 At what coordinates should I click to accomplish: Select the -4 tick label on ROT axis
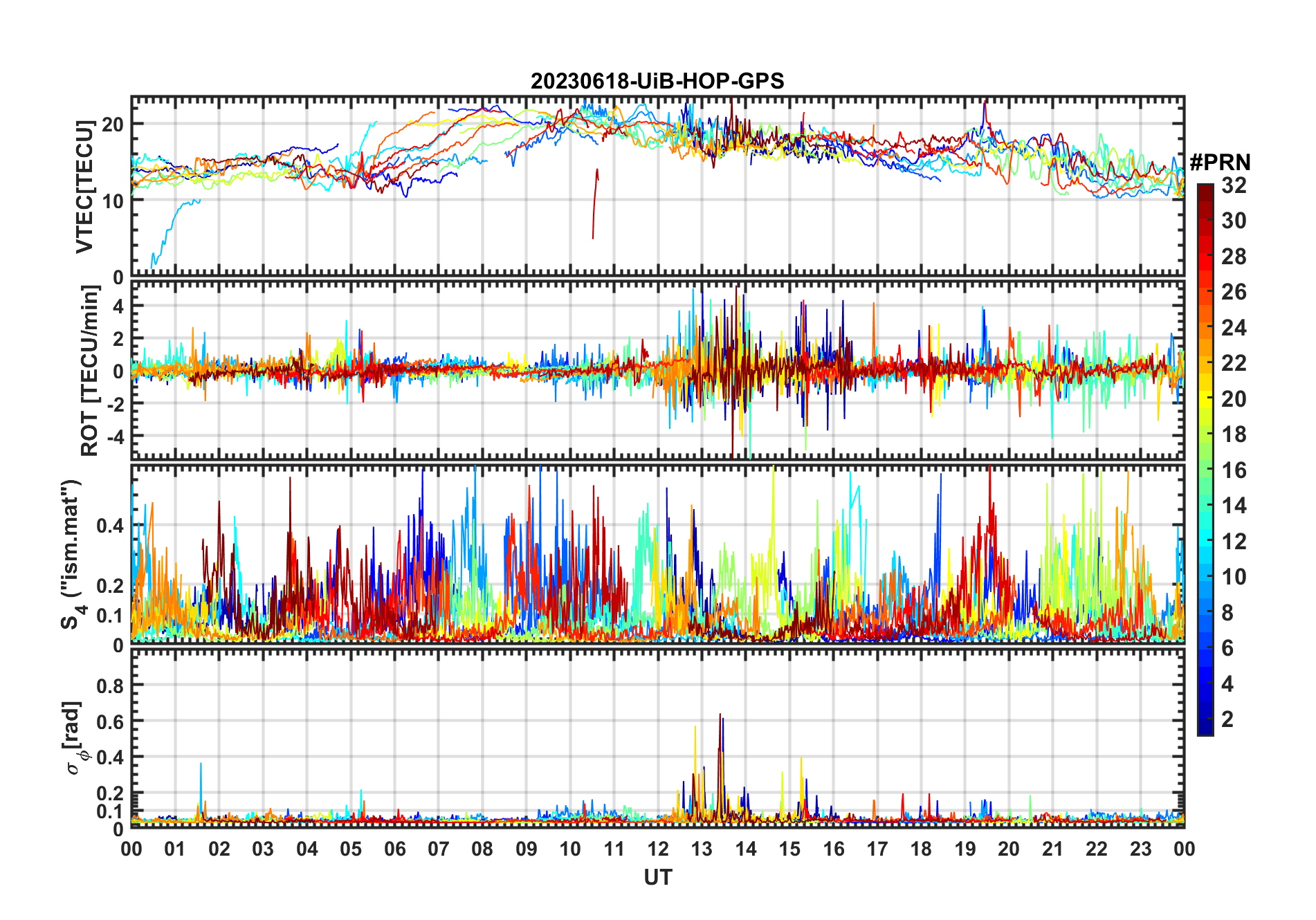click(x=114, y=437)
